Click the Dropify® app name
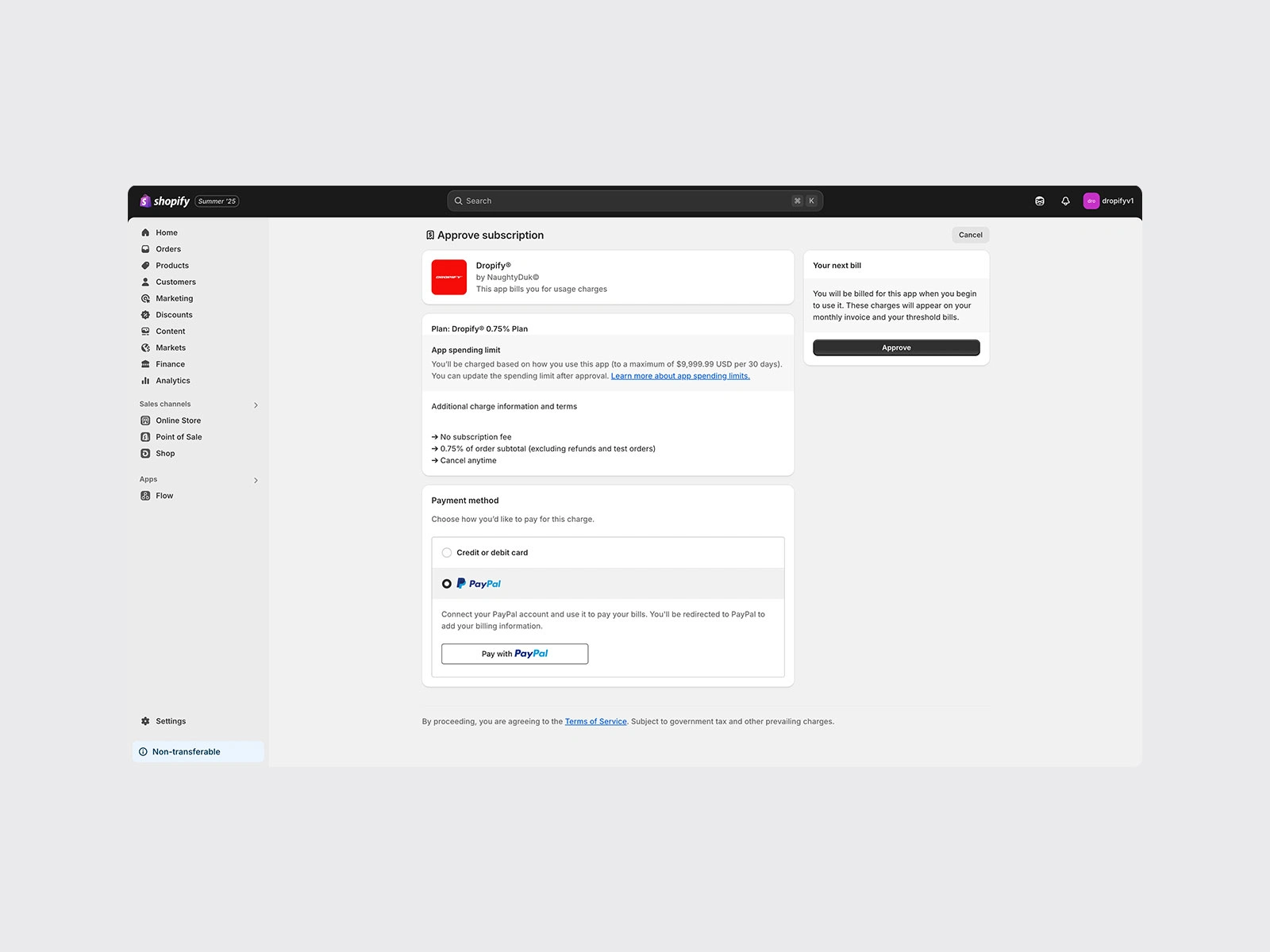Image resolution: width=1270 pixels, height=952 pixels. pyautogui.click(x=494, y=266)
